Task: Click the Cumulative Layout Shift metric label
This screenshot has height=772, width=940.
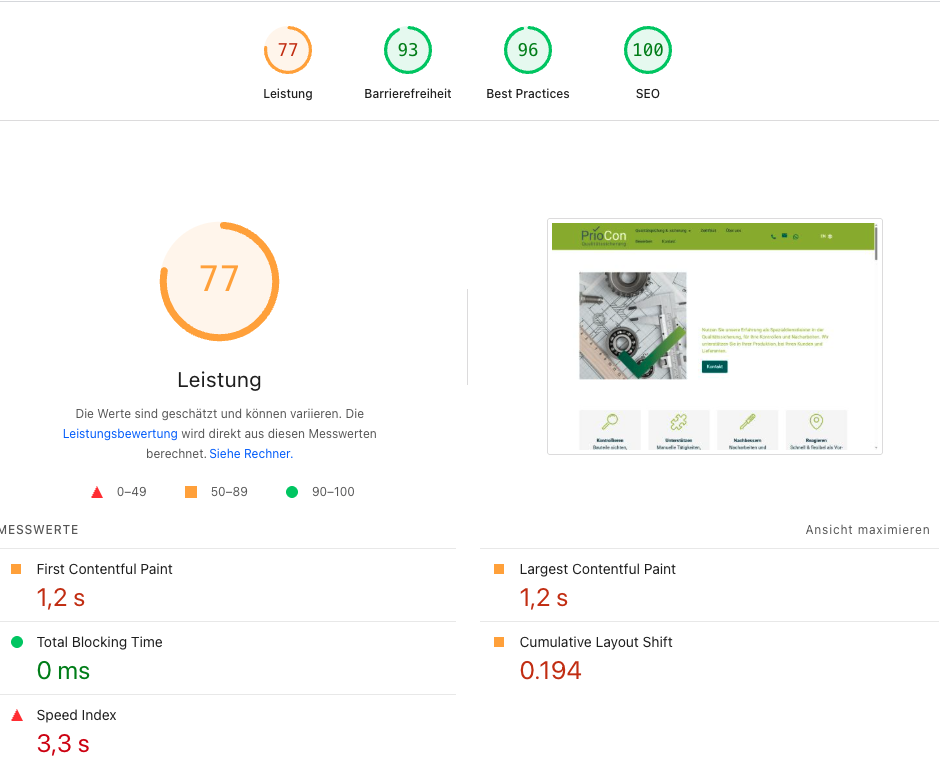Action: (596, 643)
